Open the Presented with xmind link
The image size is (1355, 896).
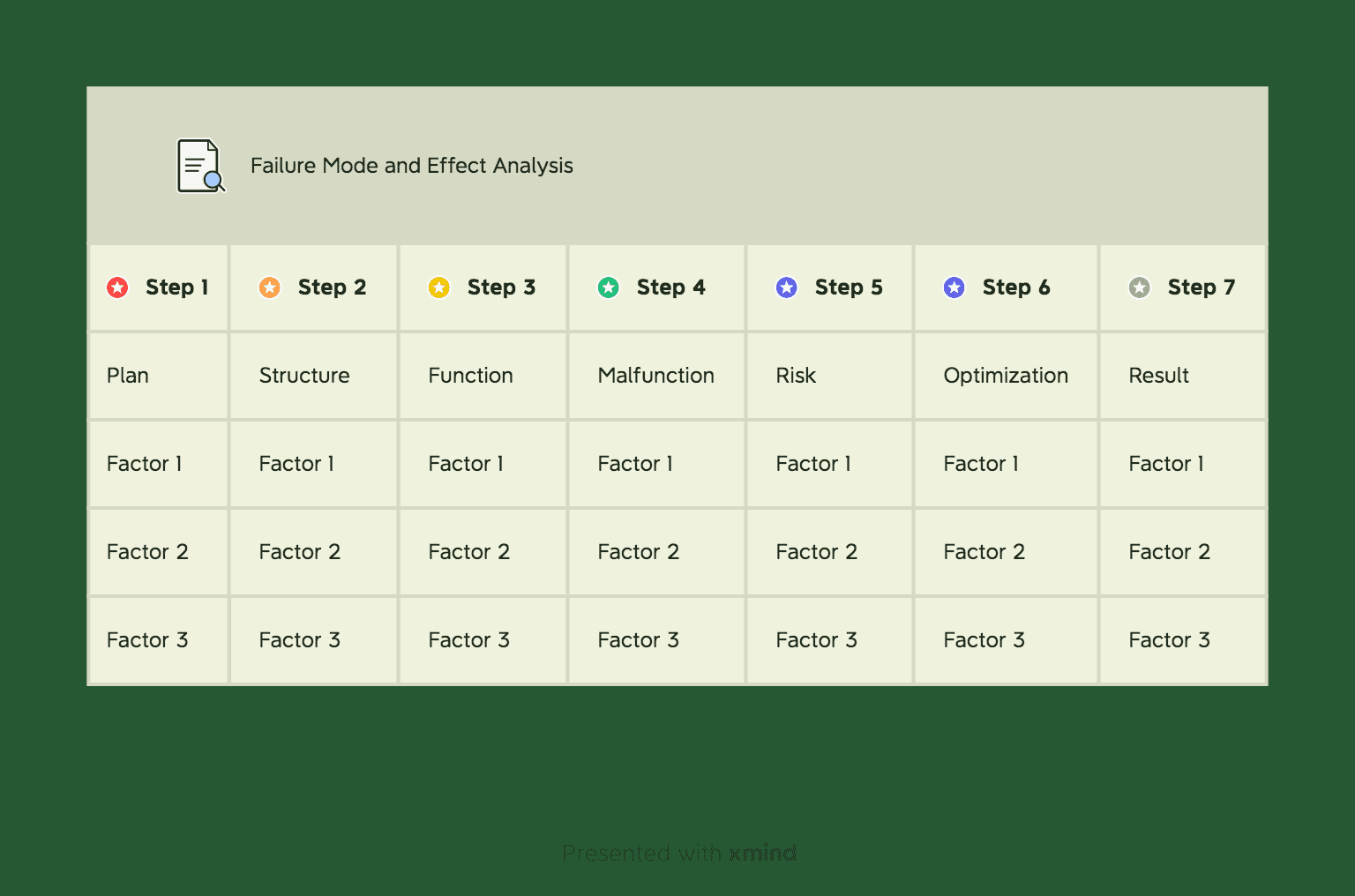[679, 853]
